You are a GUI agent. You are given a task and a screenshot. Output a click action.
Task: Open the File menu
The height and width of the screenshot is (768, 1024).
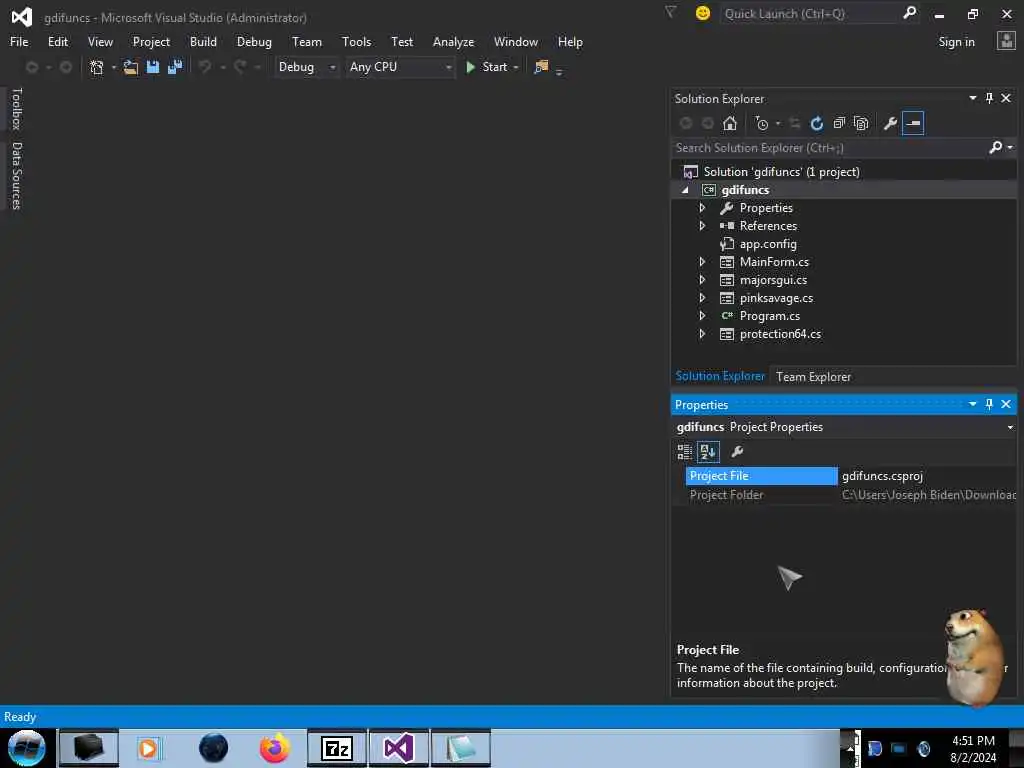(x=19, y=42)
